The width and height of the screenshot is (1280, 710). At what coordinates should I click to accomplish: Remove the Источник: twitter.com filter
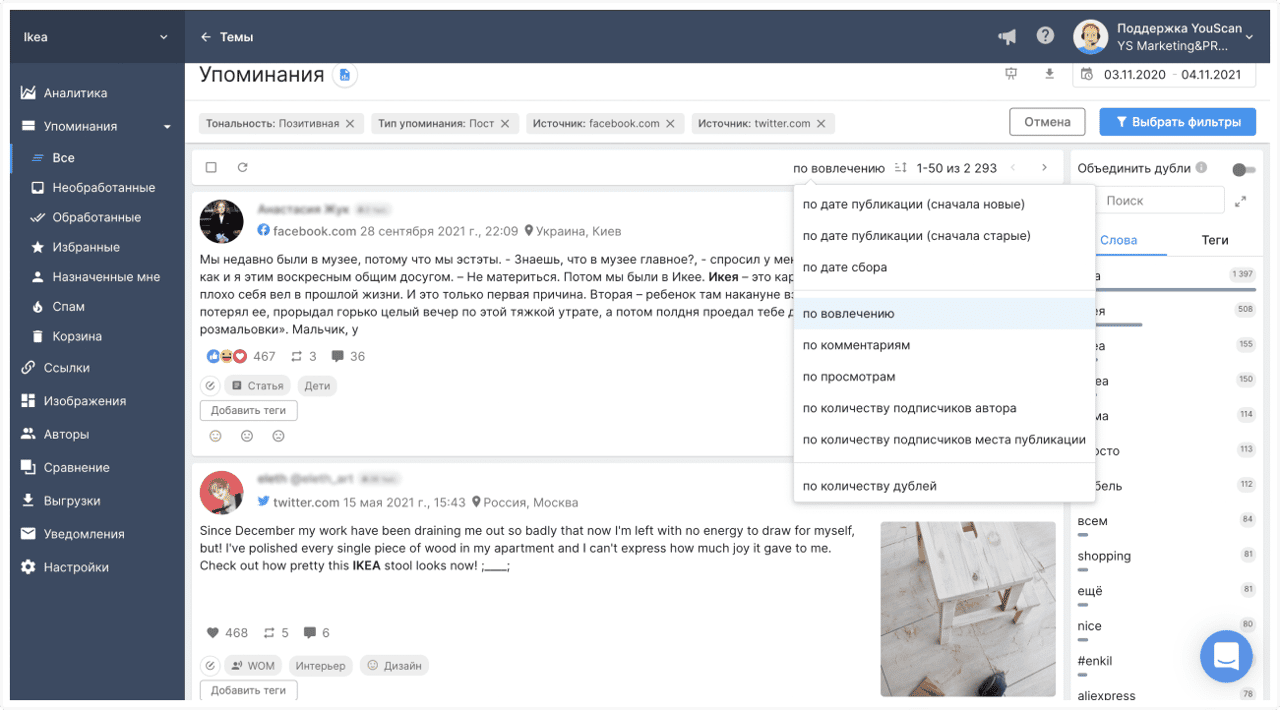click(x=821, y=124)
